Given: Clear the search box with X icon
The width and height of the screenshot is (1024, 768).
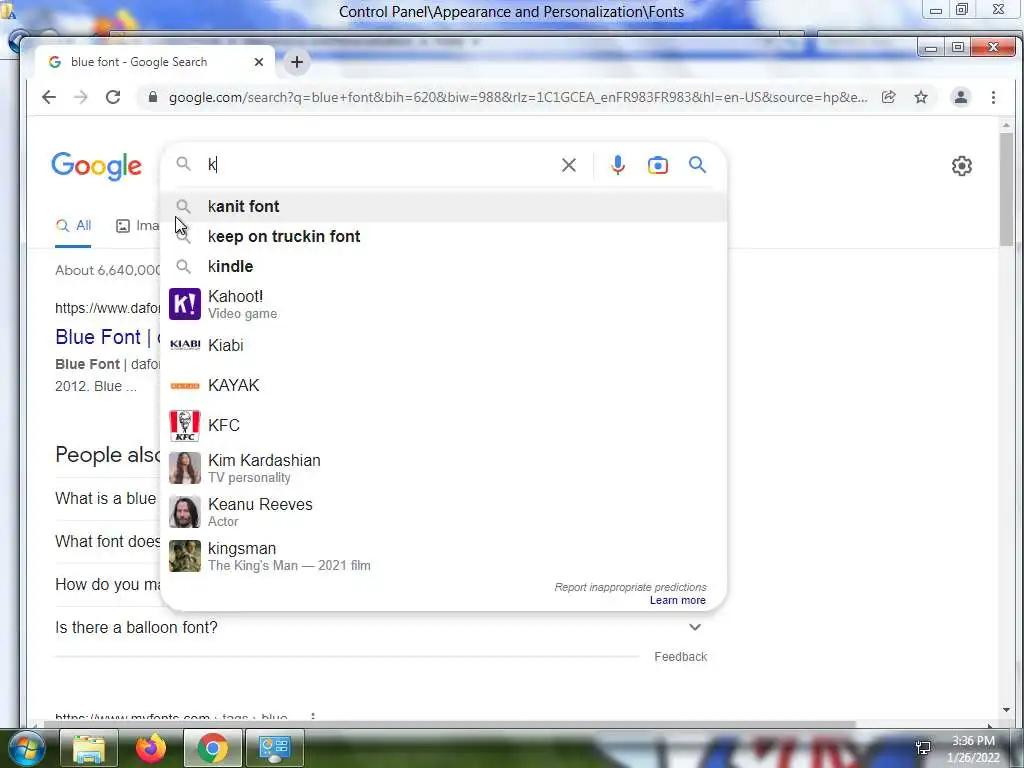Looking at the screenshot, I should pyautogui.click(x=569, y=165).
